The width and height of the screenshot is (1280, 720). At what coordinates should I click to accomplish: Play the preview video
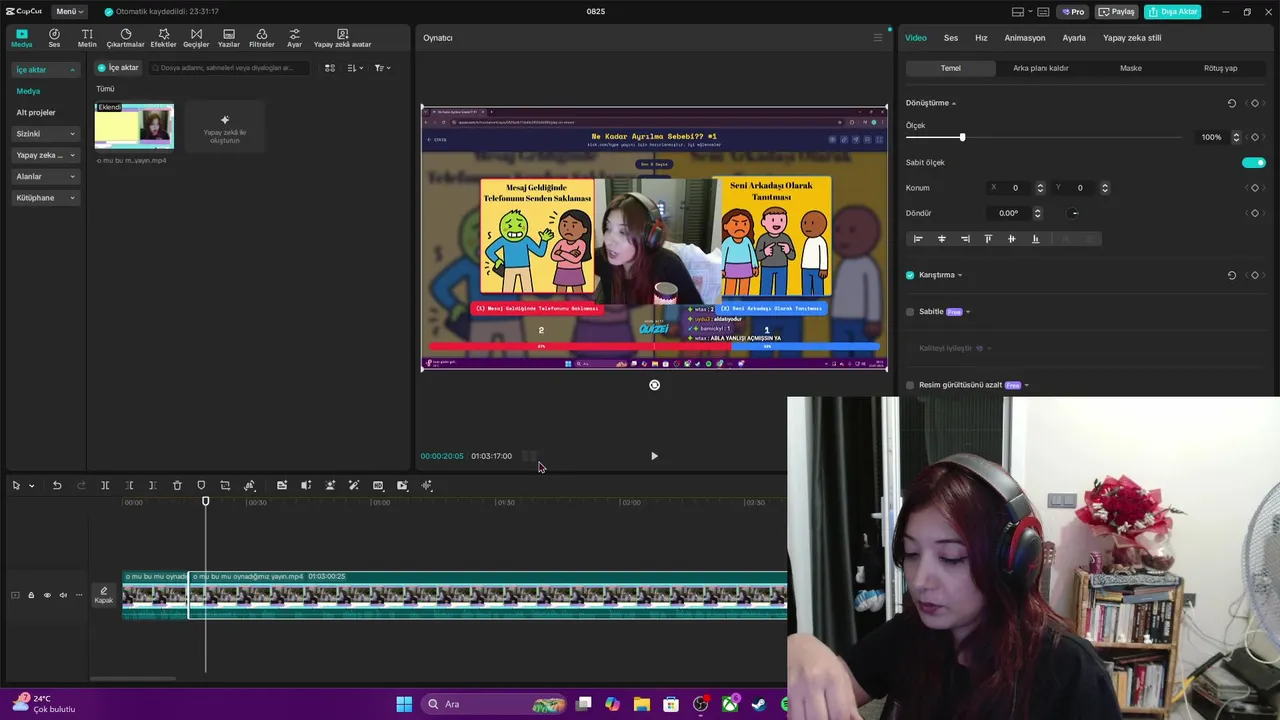click(654, 456)
